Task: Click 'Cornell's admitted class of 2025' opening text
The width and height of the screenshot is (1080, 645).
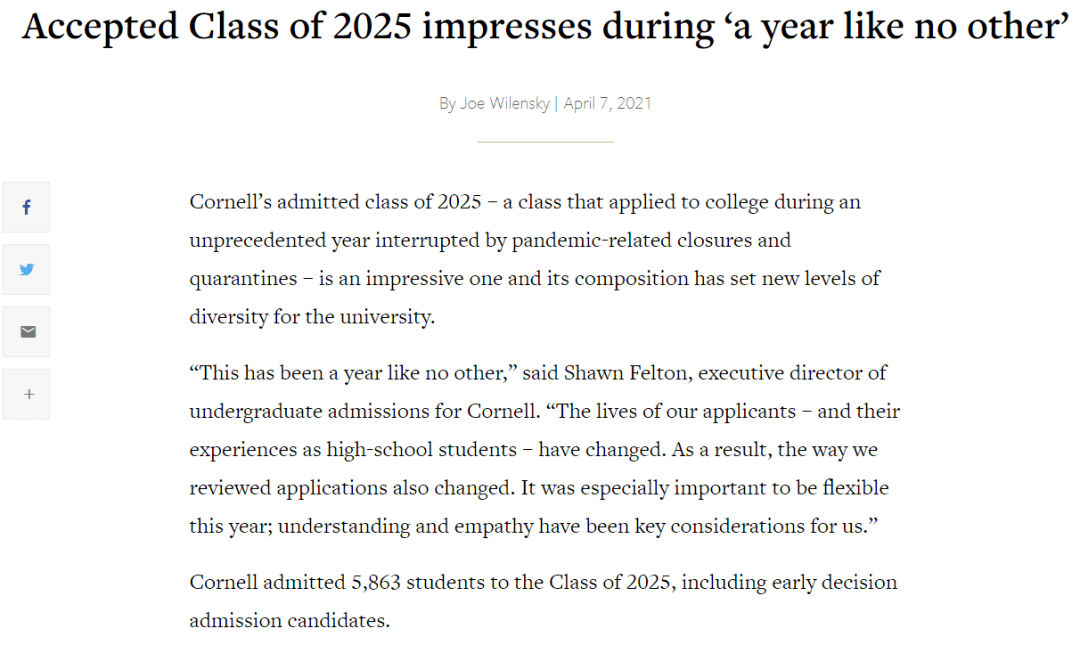Action: [335, 202]
